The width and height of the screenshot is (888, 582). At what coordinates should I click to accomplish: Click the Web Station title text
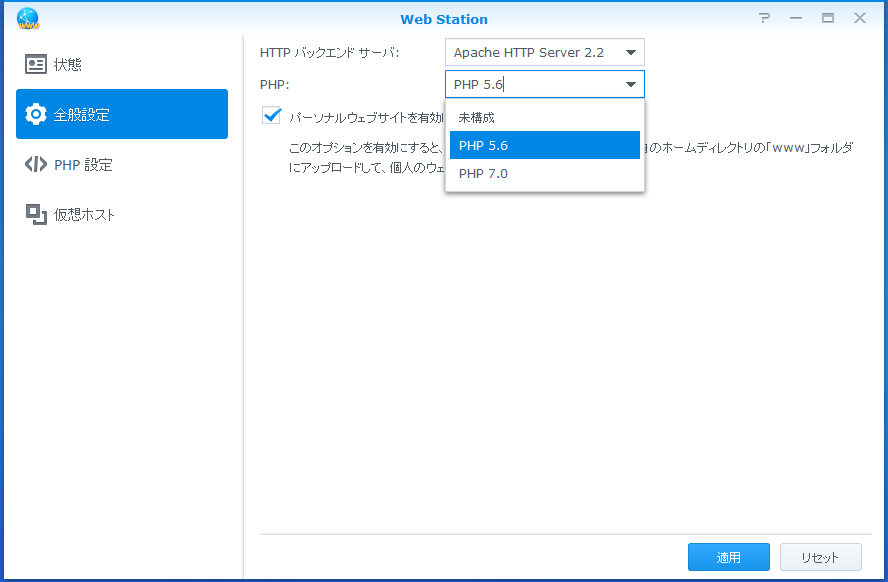[x=444, y=19]
